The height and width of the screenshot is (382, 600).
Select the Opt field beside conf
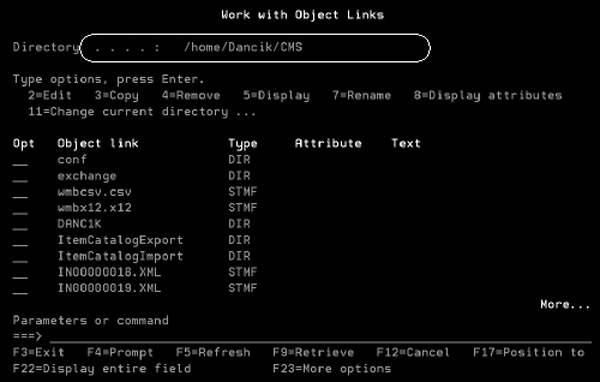pos(20,160)
